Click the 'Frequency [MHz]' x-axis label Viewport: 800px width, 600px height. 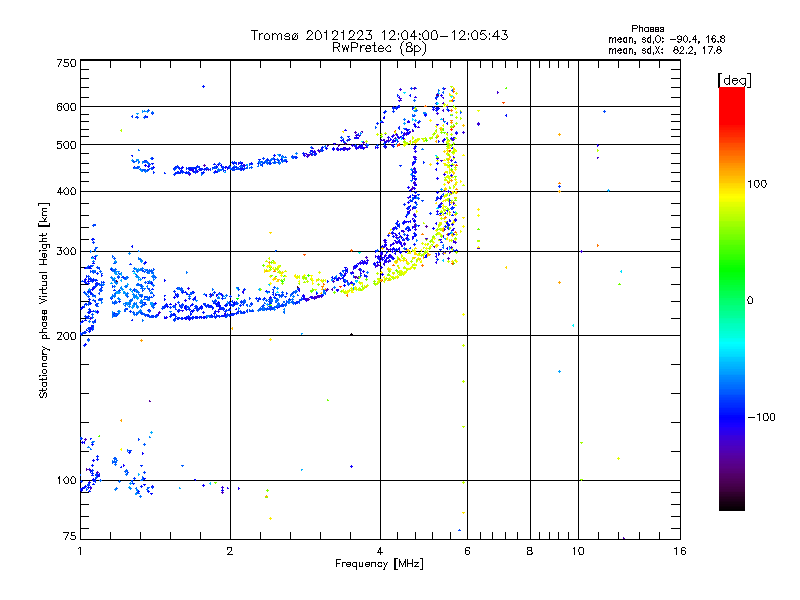pyautogui.click(x=379, y=564)
